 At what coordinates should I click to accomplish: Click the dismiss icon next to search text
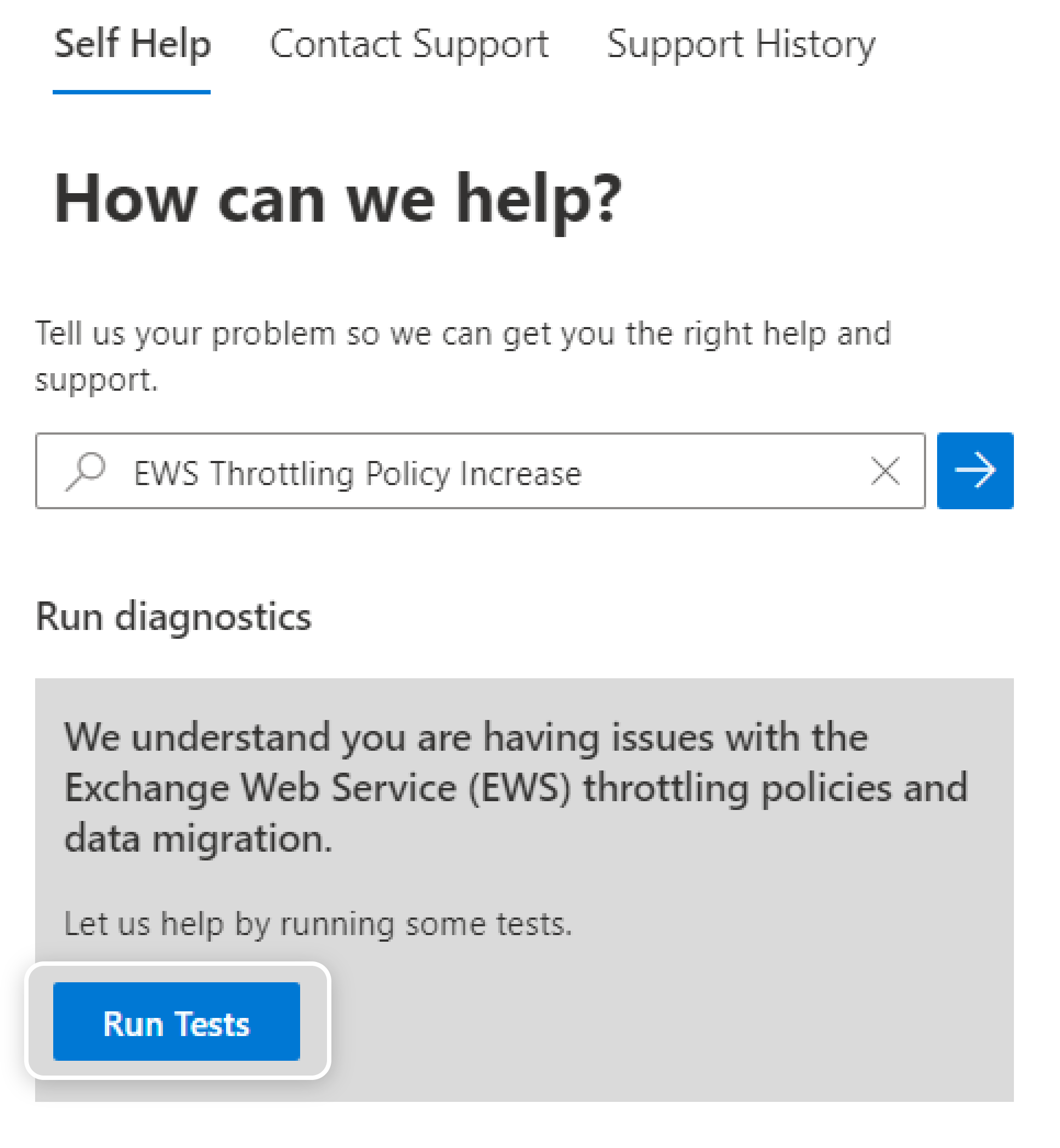[885, 470]
